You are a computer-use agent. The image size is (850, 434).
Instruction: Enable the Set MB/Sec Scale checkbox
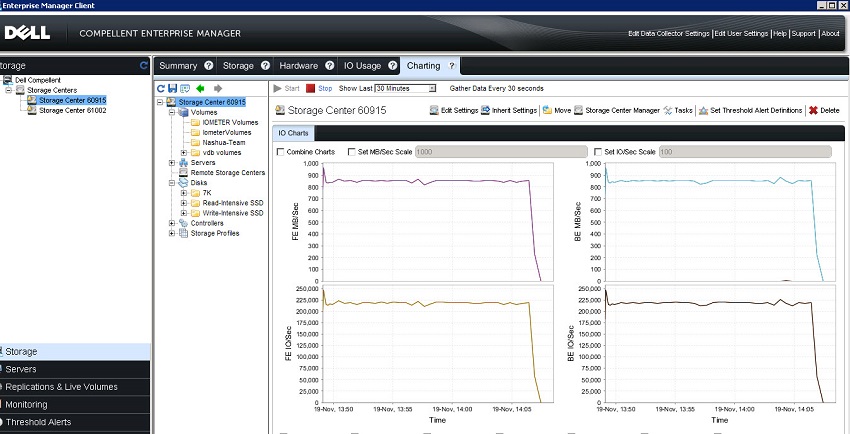coord(352,152)
